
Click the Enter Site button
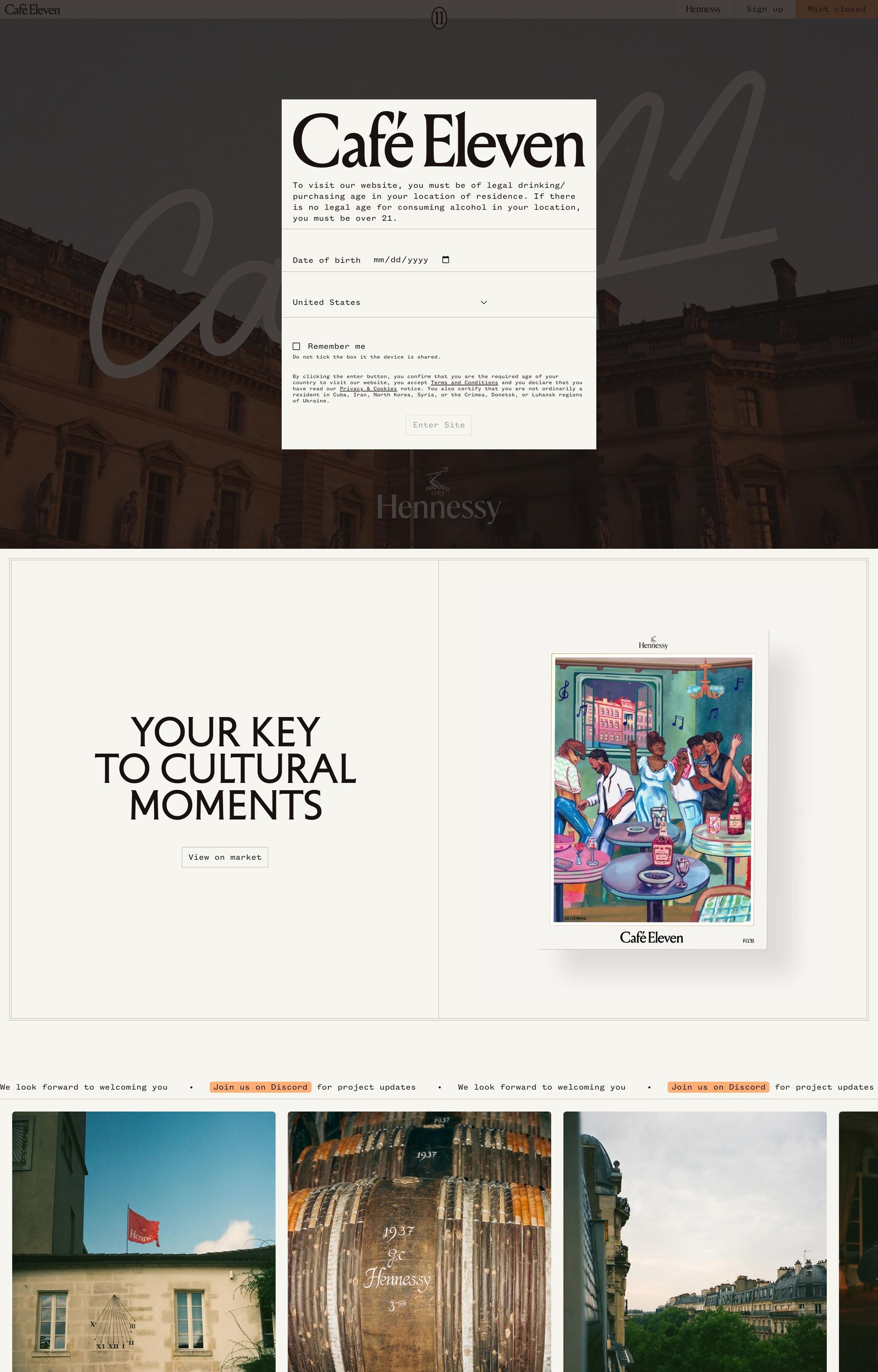tap(439, 425)
